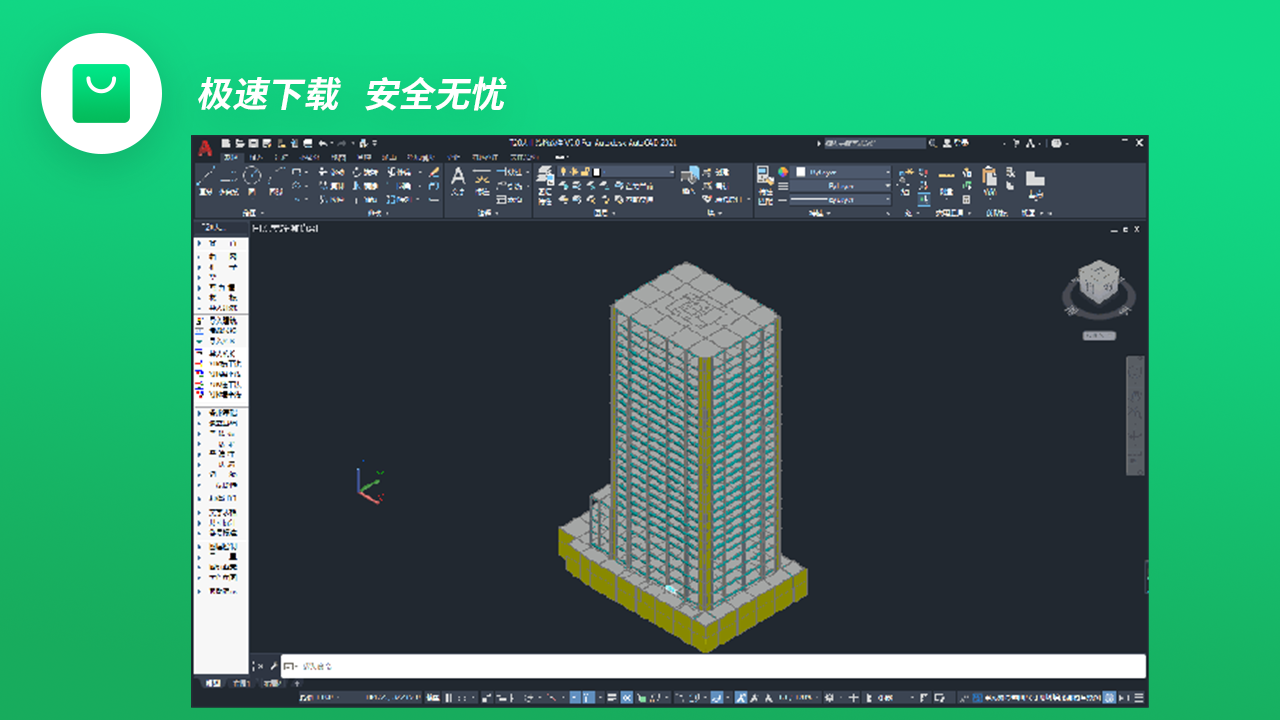Screen dimensions: 1280x720
Task: Click the AutoCAD application logo button
Action: tap(203, 143)
